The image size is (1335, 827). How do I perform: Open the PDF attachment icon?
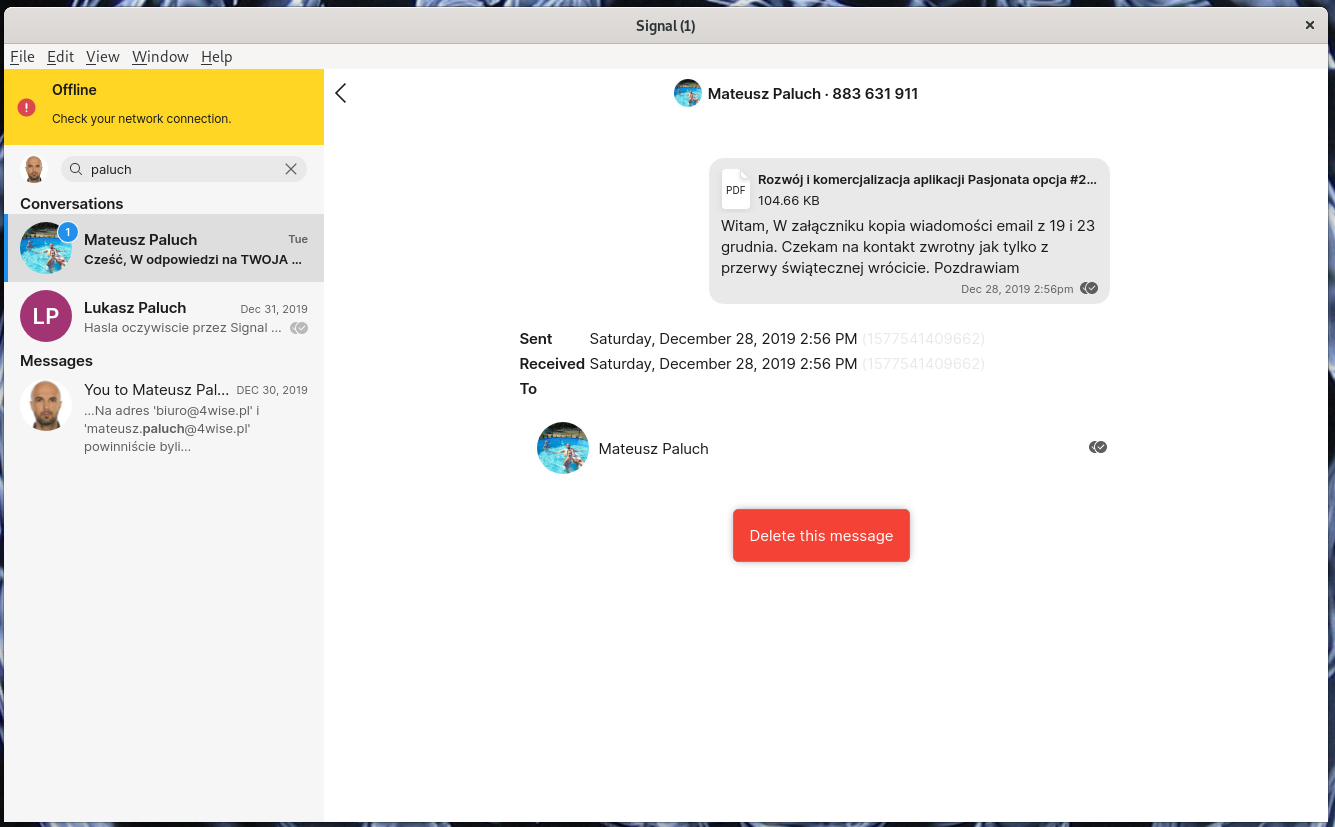click(x=736, y=189)
